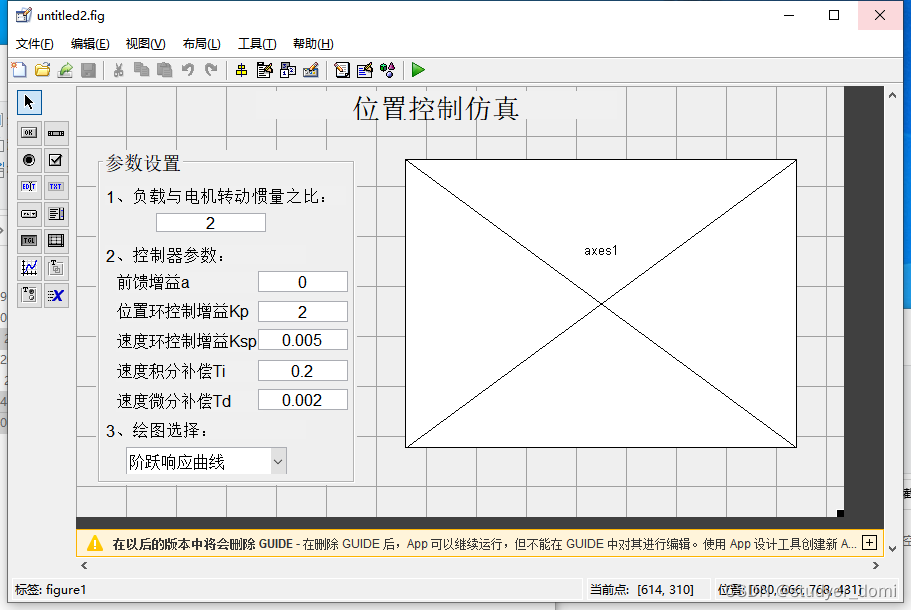The height and width of the screenshot is (610, 911).
Task: Undo the last action
Action: coord(188,70)
